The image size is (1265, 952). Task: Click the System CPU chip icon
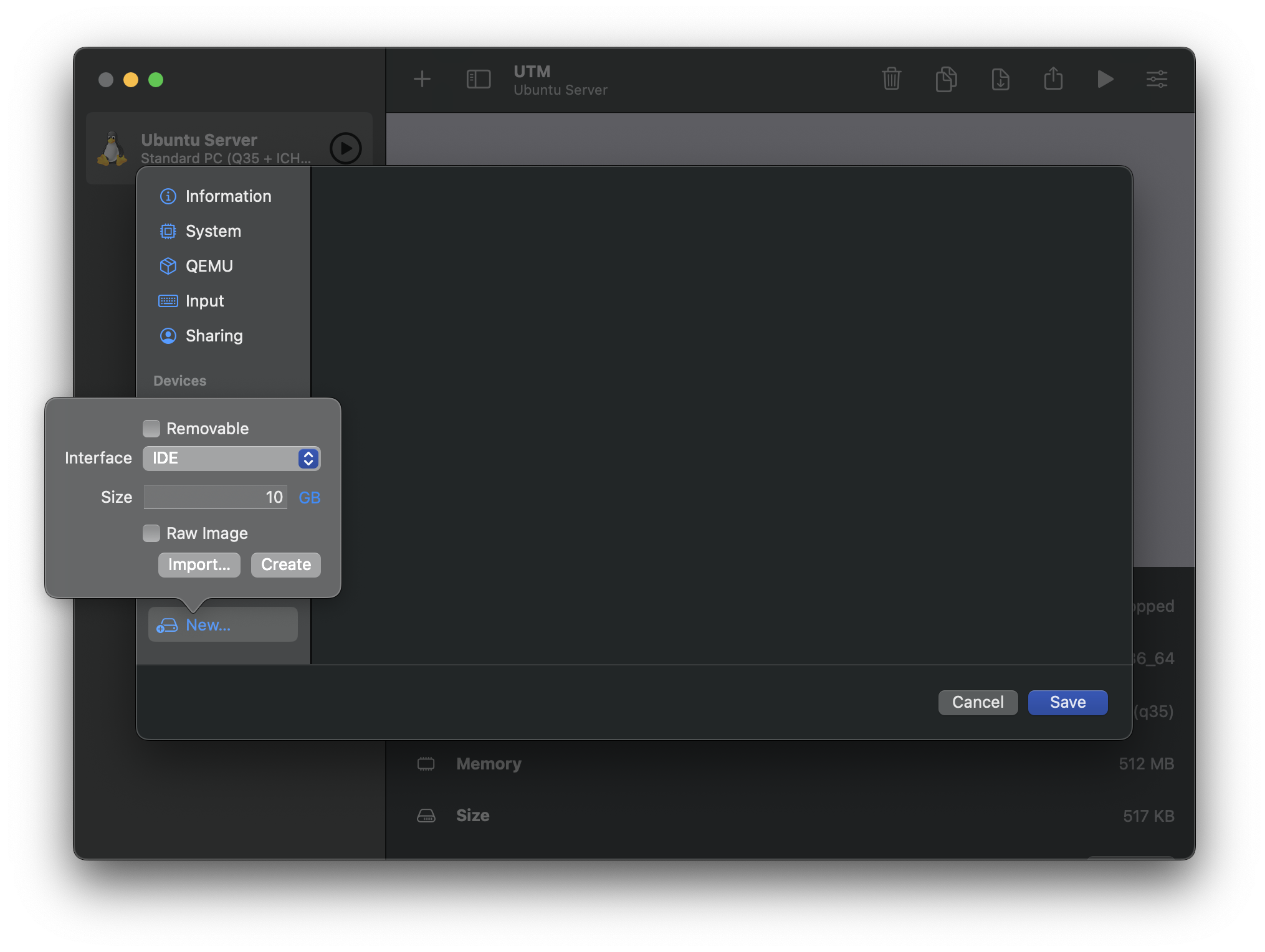click(168, 231)
